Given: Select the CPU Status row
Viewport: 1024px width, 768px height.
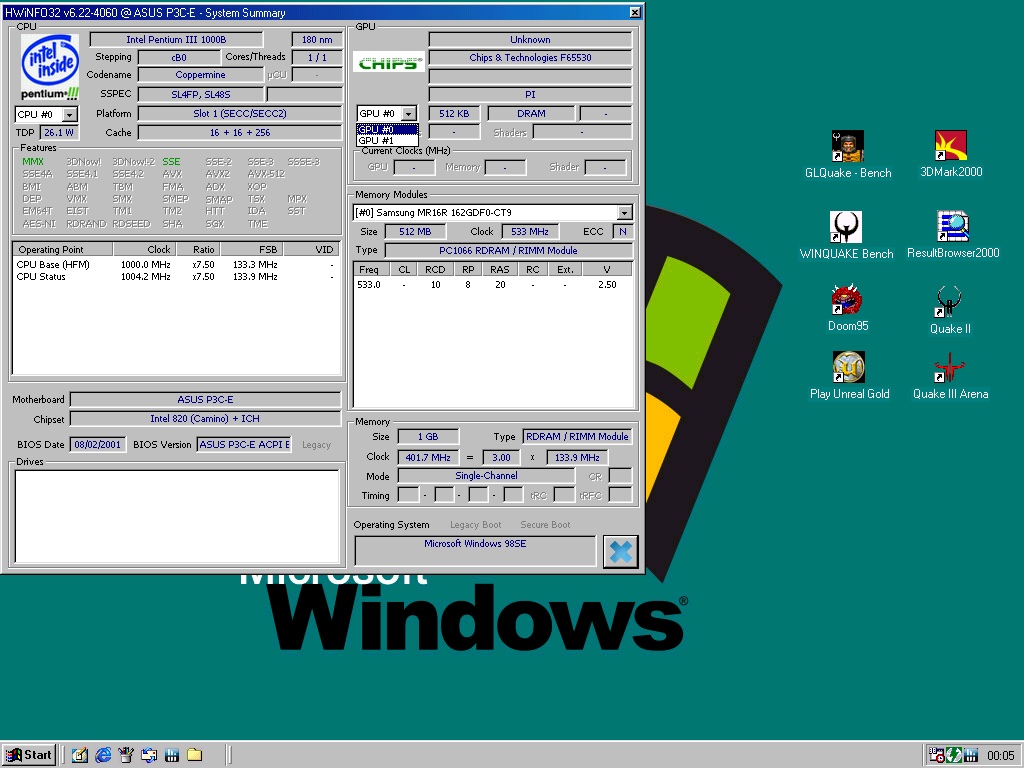Looking at the screenshot, I should [176, 276].
